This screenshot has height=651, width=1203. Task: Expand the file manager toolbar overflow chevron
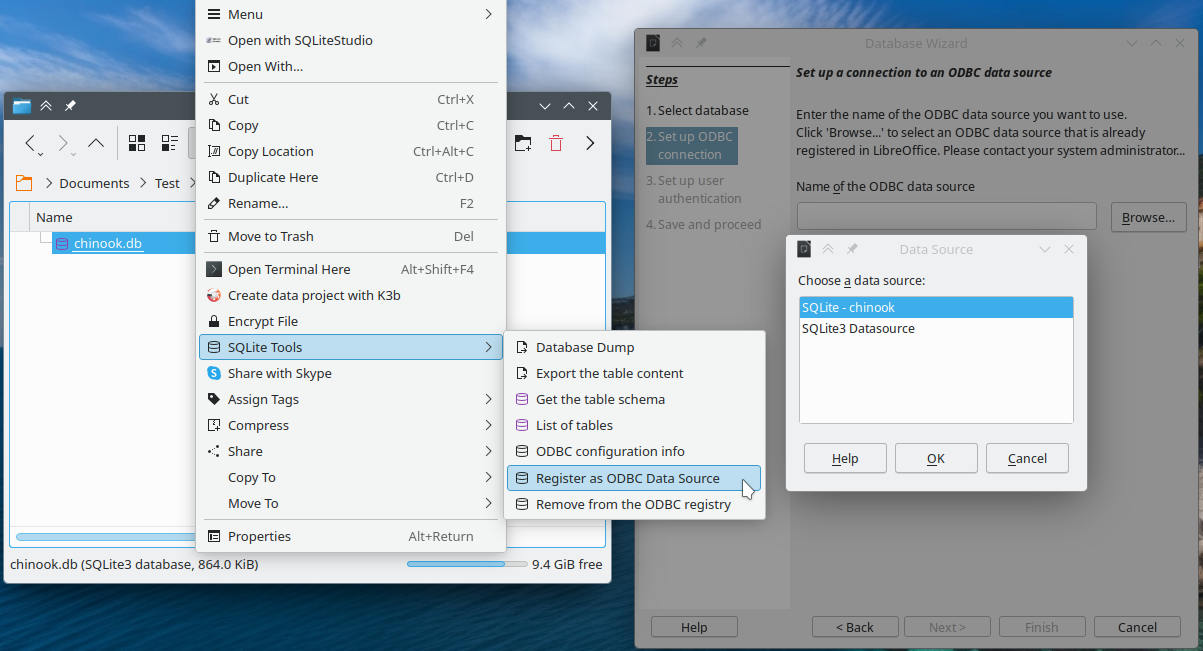tap(590, 143)
